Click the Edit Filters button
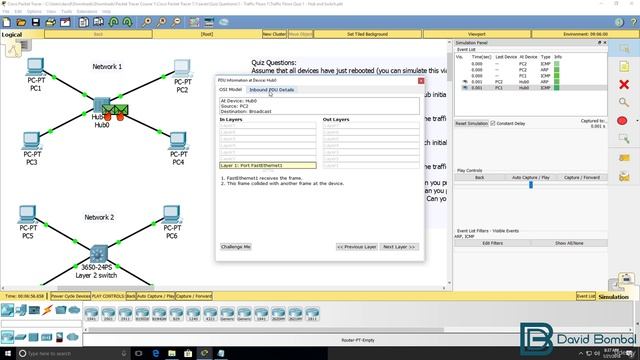The height and width of the screenshot is (360, 640). click(x=493, y=243)
